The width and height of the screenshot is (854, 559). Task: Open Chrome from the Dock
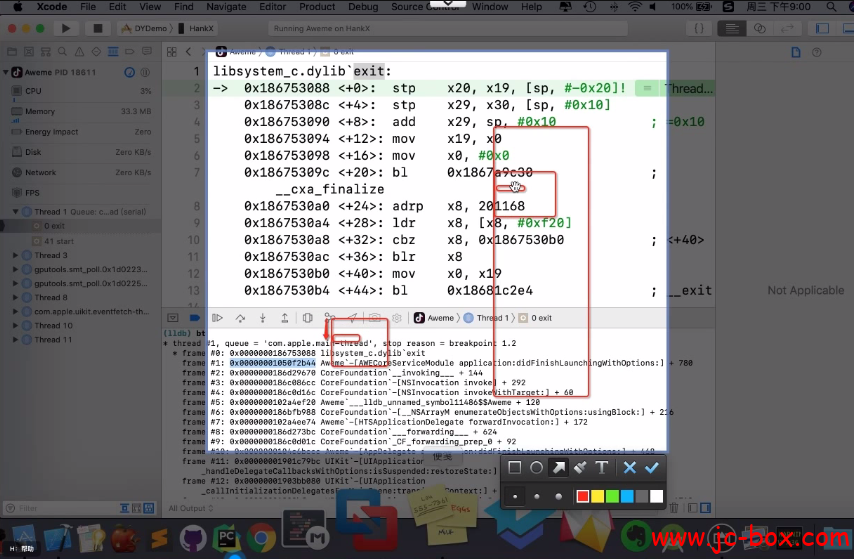click(261, 538)
